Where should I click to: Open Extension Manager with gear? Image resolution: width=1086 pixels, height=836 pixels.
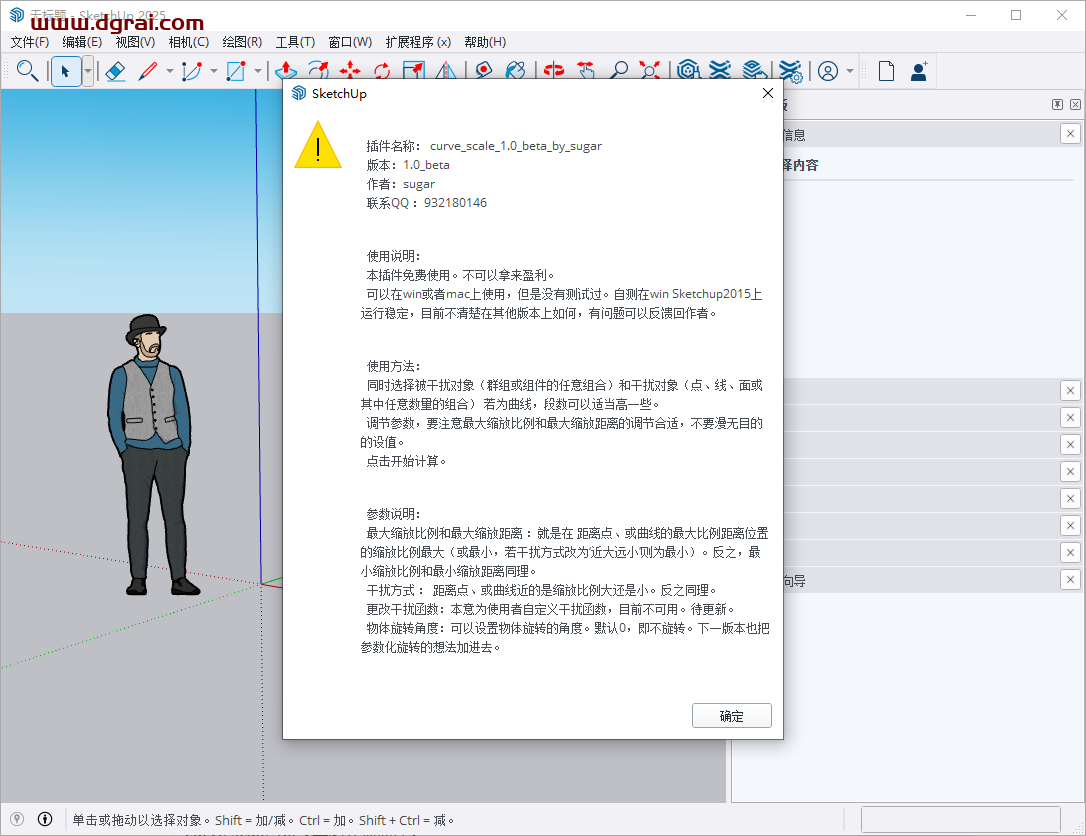(790, 71)
